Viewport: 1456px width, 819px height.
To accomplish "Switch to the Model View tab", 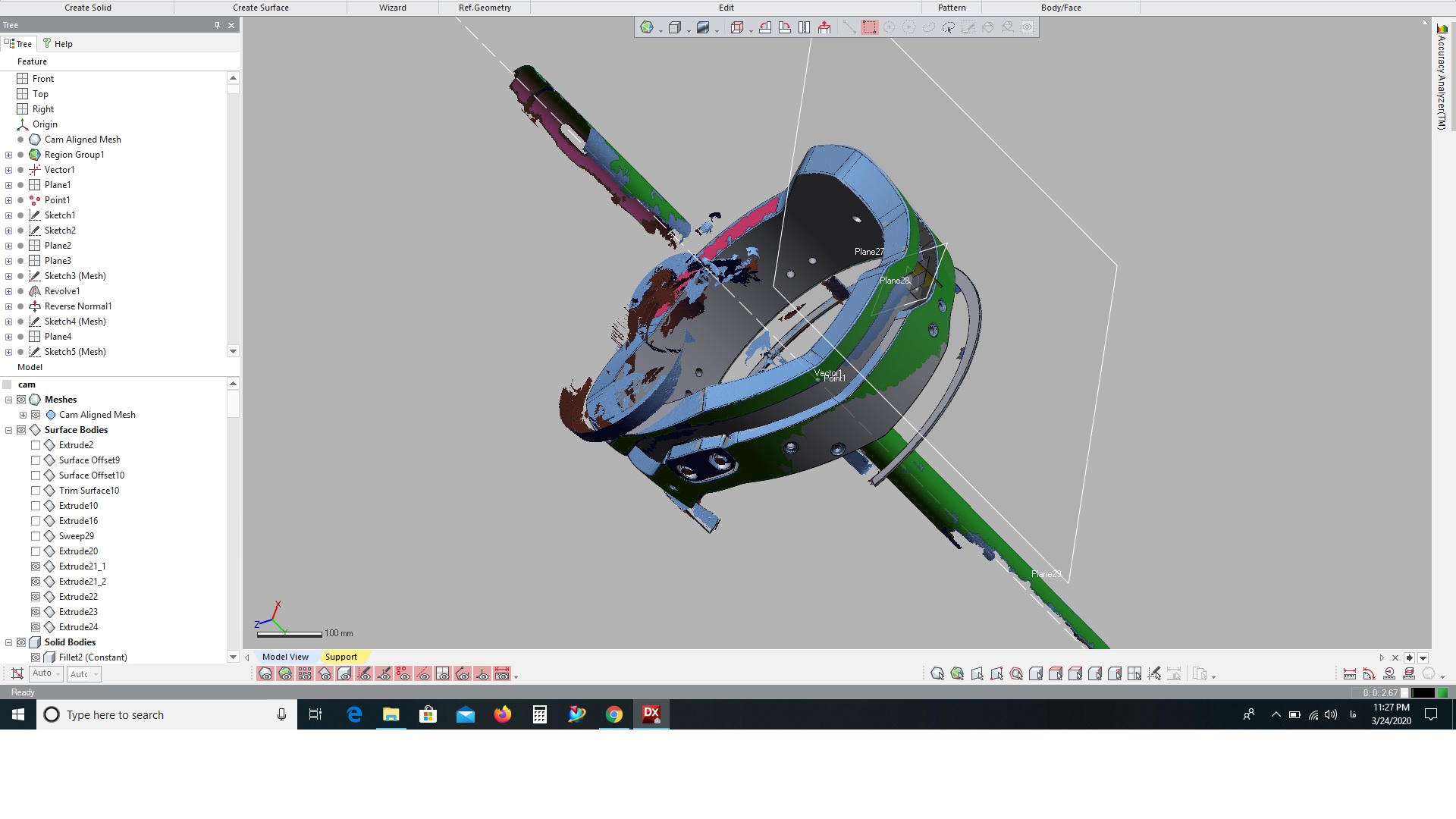I will point(285,657).
